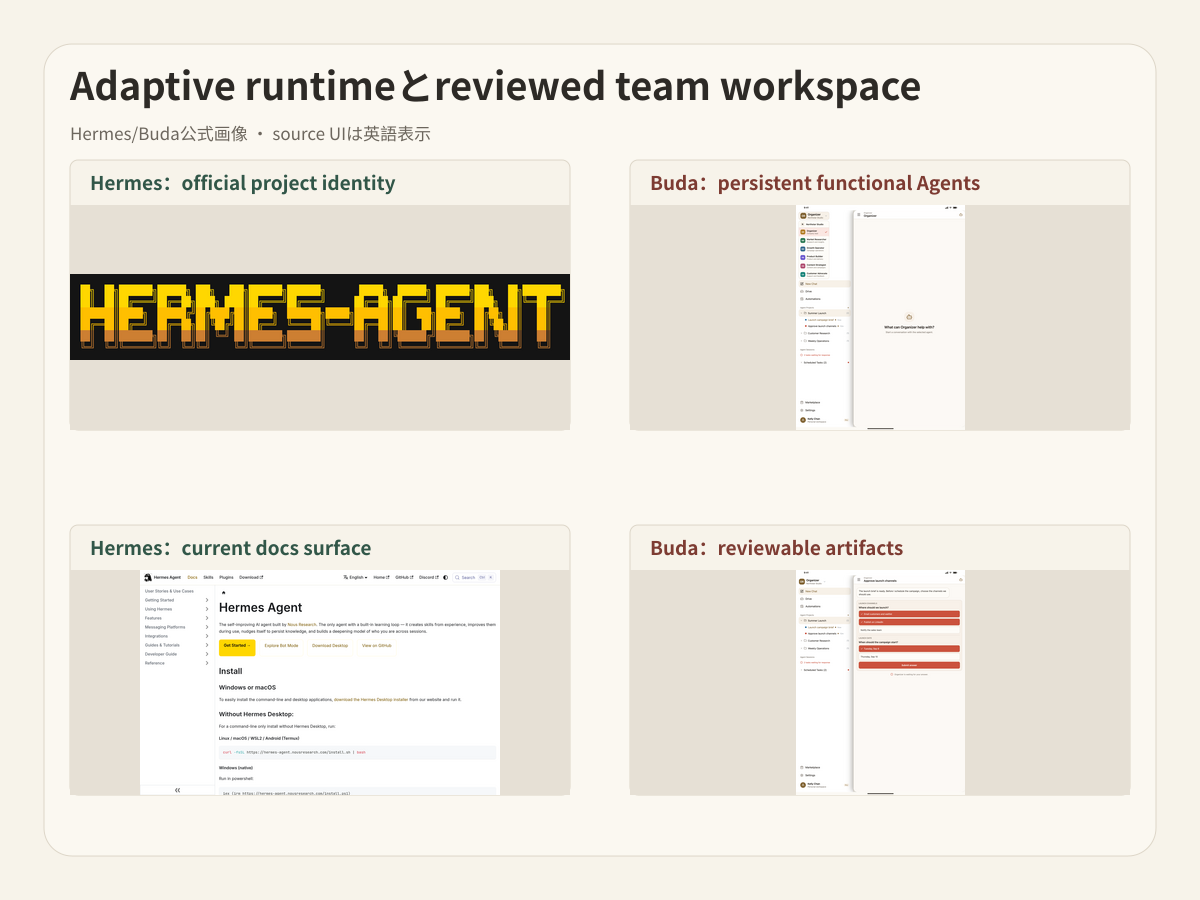Open Launch campaign brief item in reviewable artifacts sidebar
This screenshot has height=900, width=1200.
click(821, 627)
